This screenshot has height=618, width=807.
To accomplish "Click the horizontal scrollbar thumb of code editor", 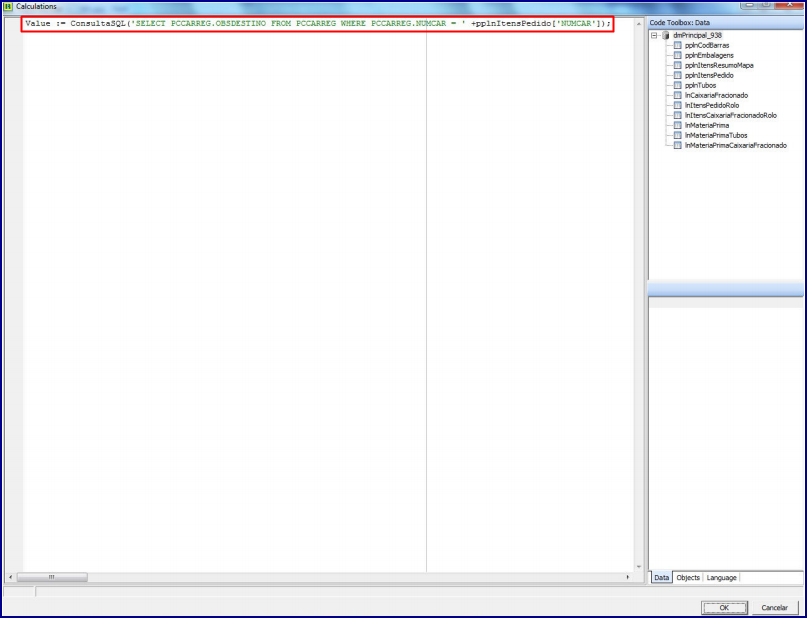I will click(52, 577).
